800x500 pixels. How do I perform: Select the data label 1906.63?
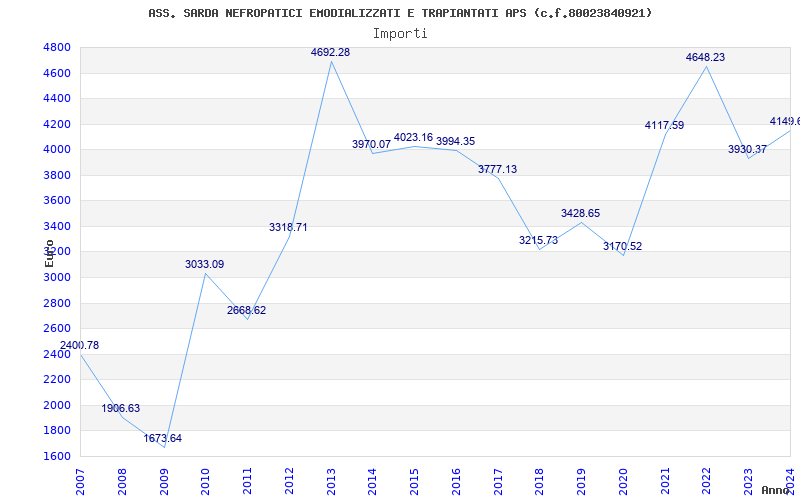click(x=120, y=409)
